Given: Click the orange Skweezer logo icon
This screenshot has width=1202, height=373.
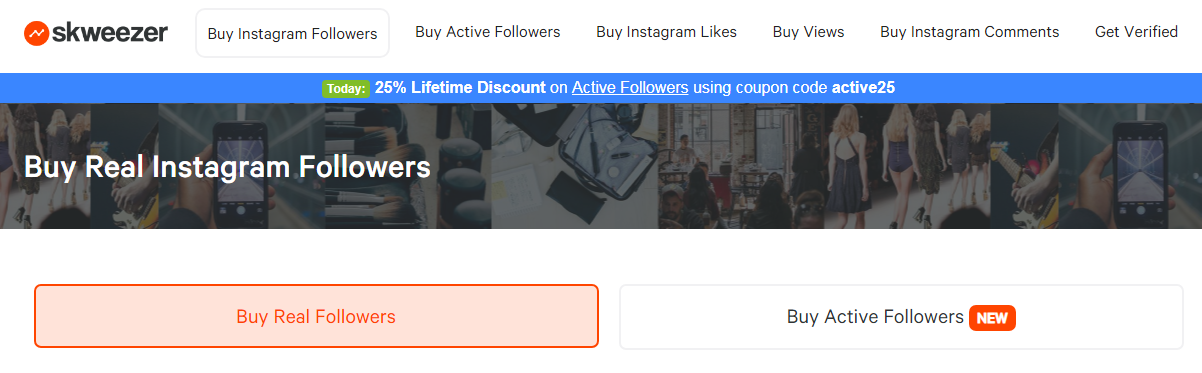Looking at the screenshot, I should 37,33.
